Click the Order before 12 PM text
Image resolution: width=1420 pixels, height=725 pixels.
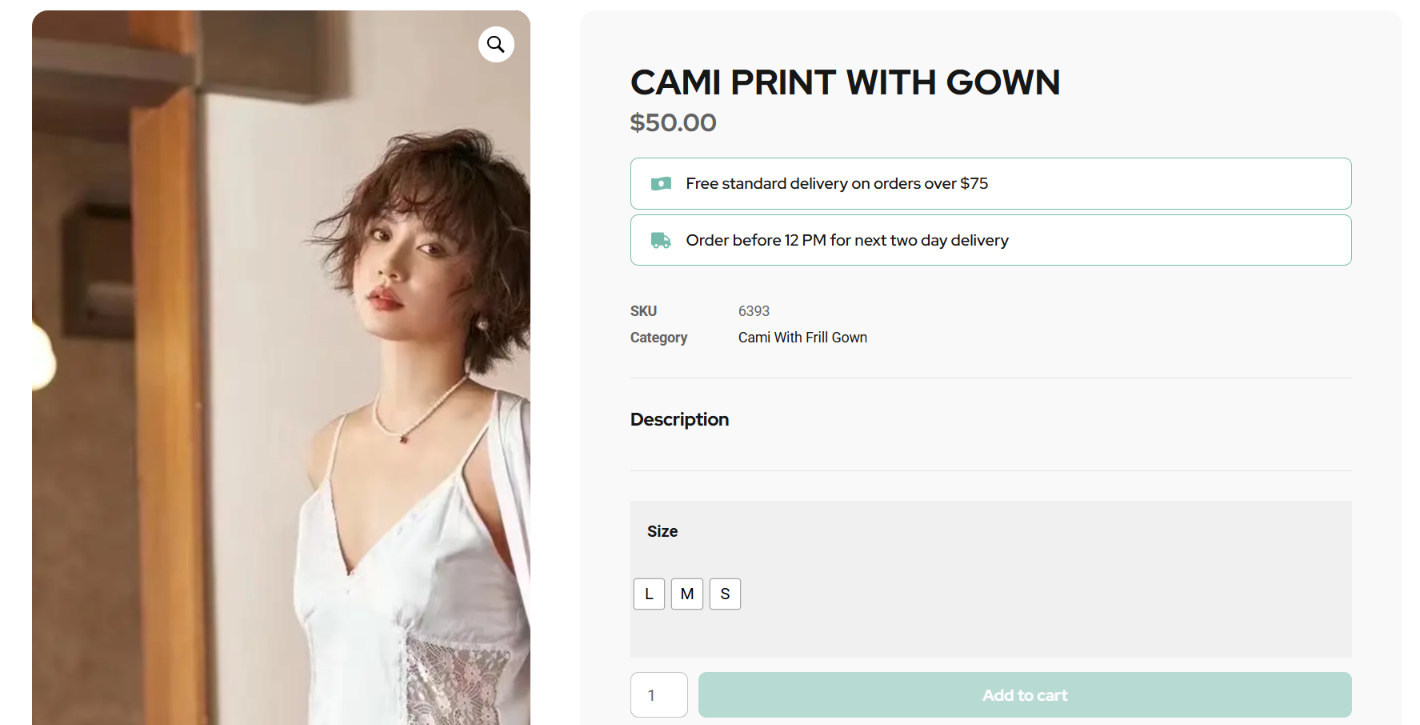click(x=847, y=240)
